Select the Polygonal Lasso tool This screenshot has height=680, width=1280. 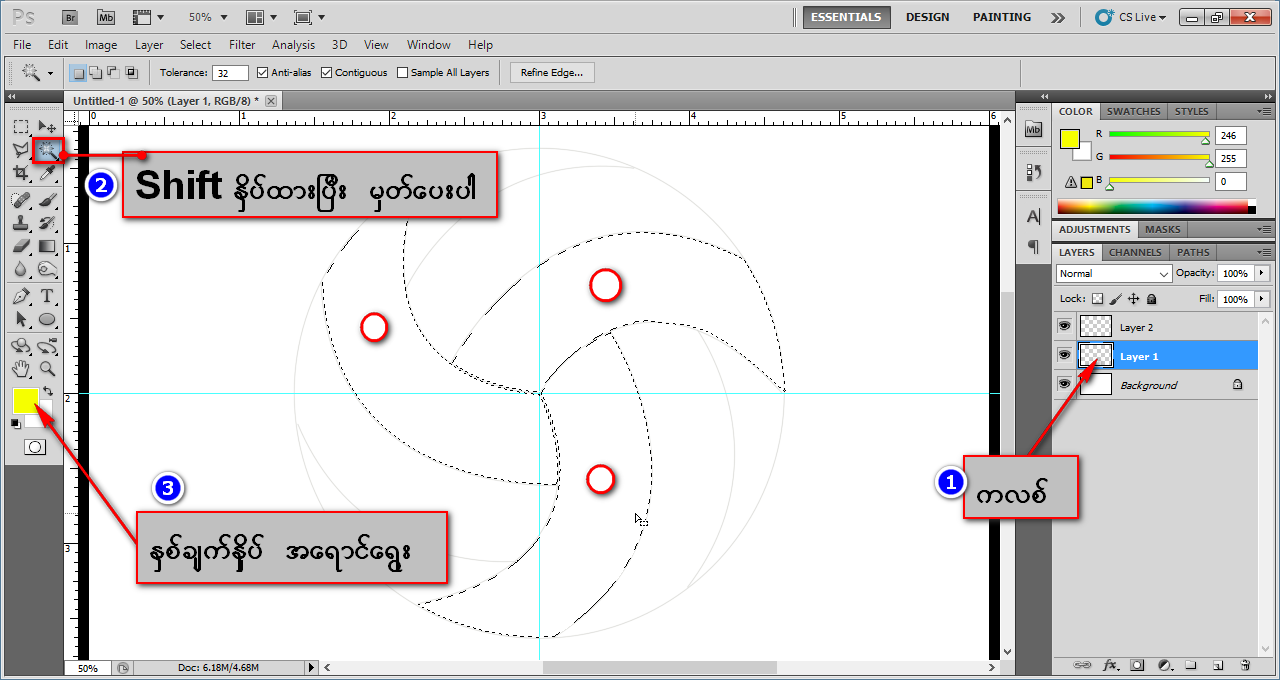[x=21, y=150]
